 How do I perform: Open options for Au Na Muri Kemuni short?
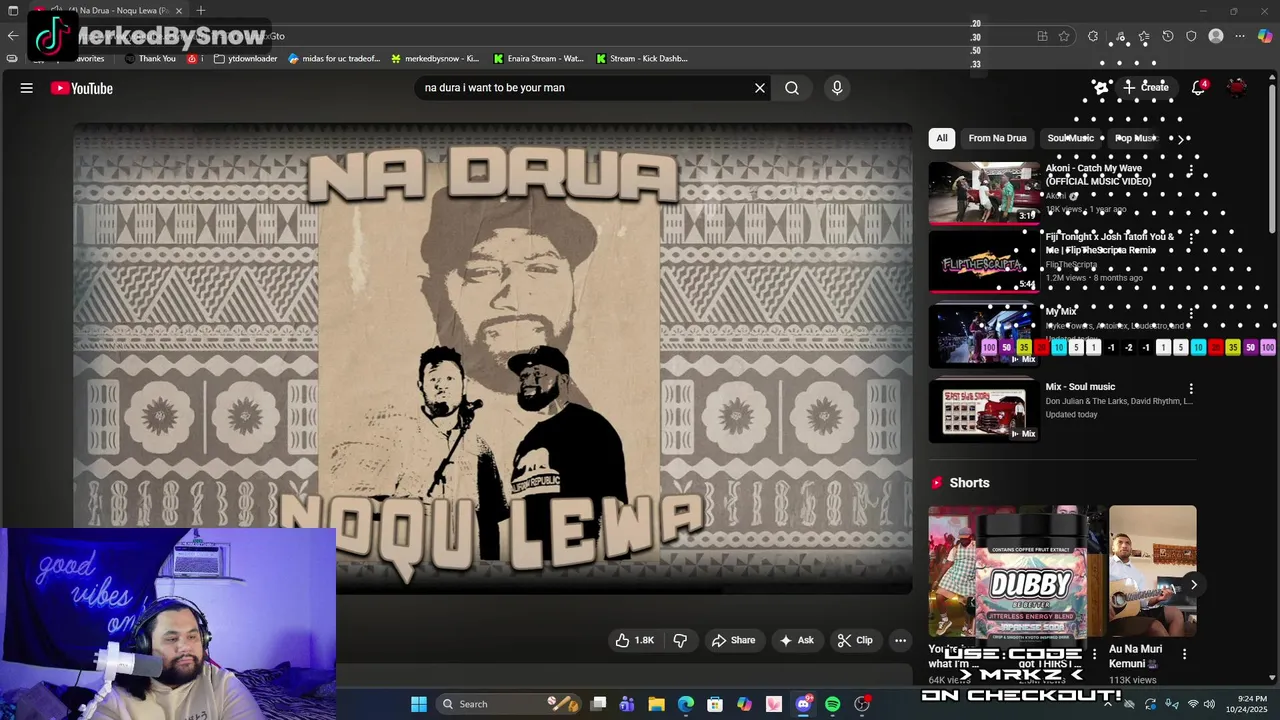pos(1184,654)
